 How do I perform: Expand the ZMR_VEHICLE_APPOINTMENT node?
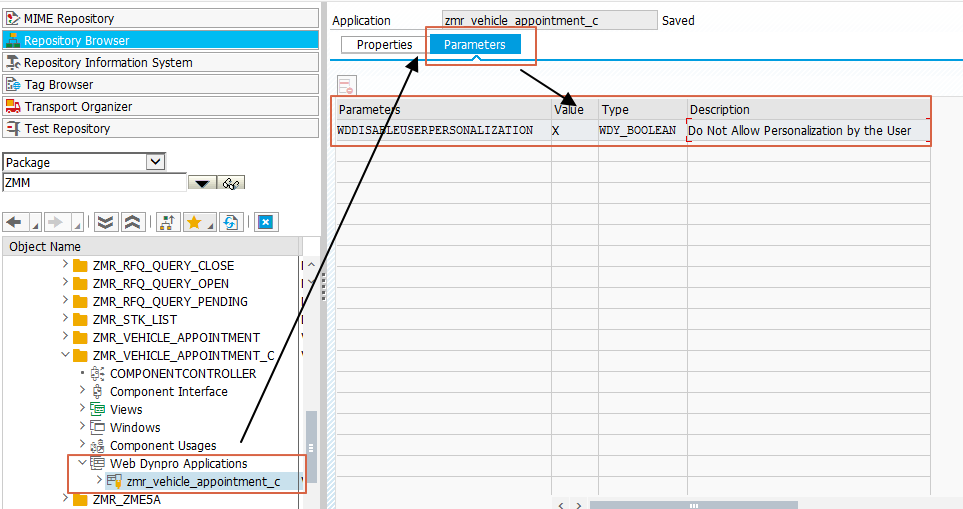65,336
